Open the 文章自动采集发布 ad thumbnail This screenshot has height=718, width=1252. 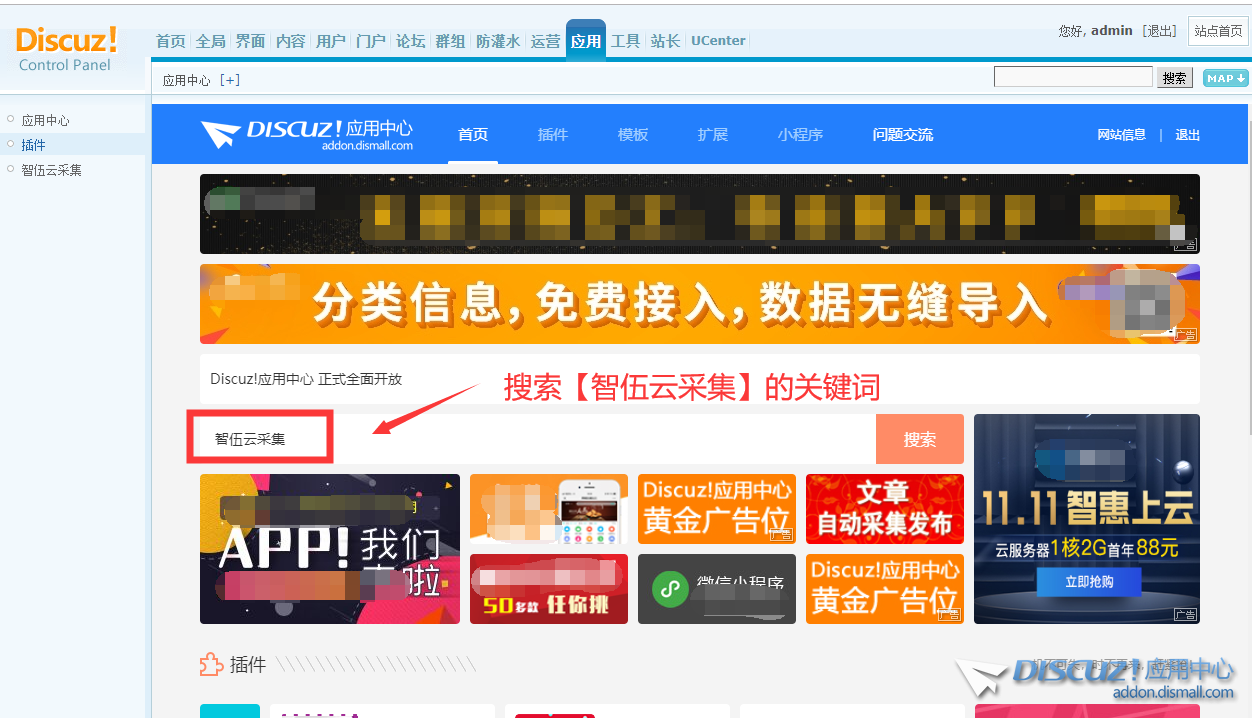pos(884,509)
